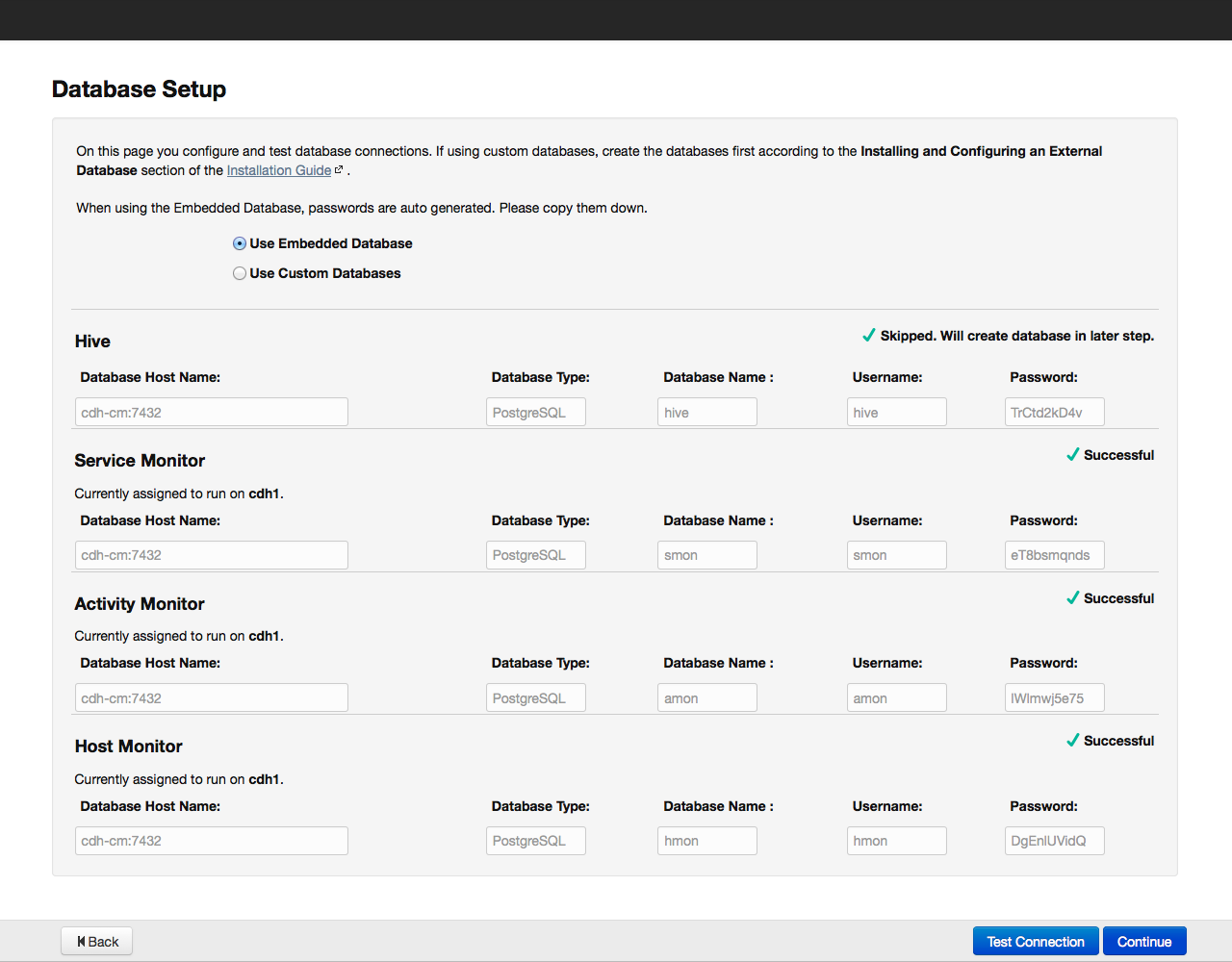This screenshot has height=962, width=1232.
Task: Select Use Custom Databases radio button
Action: coord(240,273)
